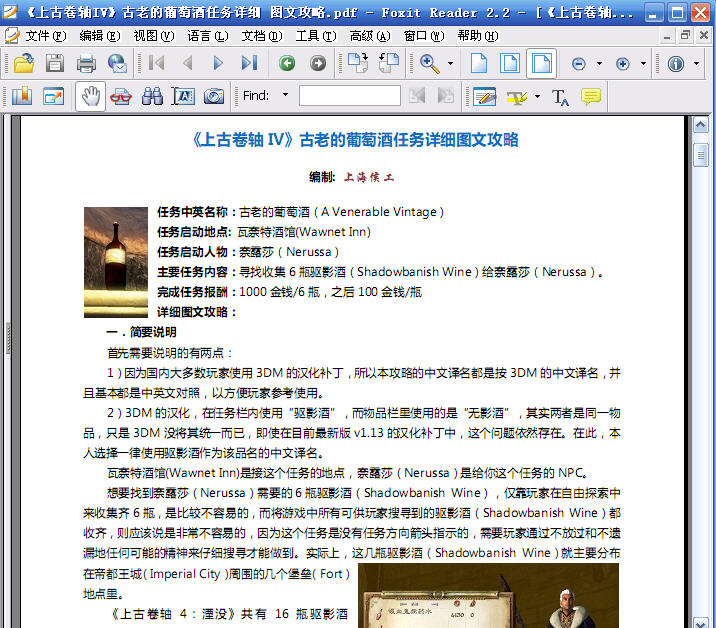Toggle the Hand tool

(90, 96)
